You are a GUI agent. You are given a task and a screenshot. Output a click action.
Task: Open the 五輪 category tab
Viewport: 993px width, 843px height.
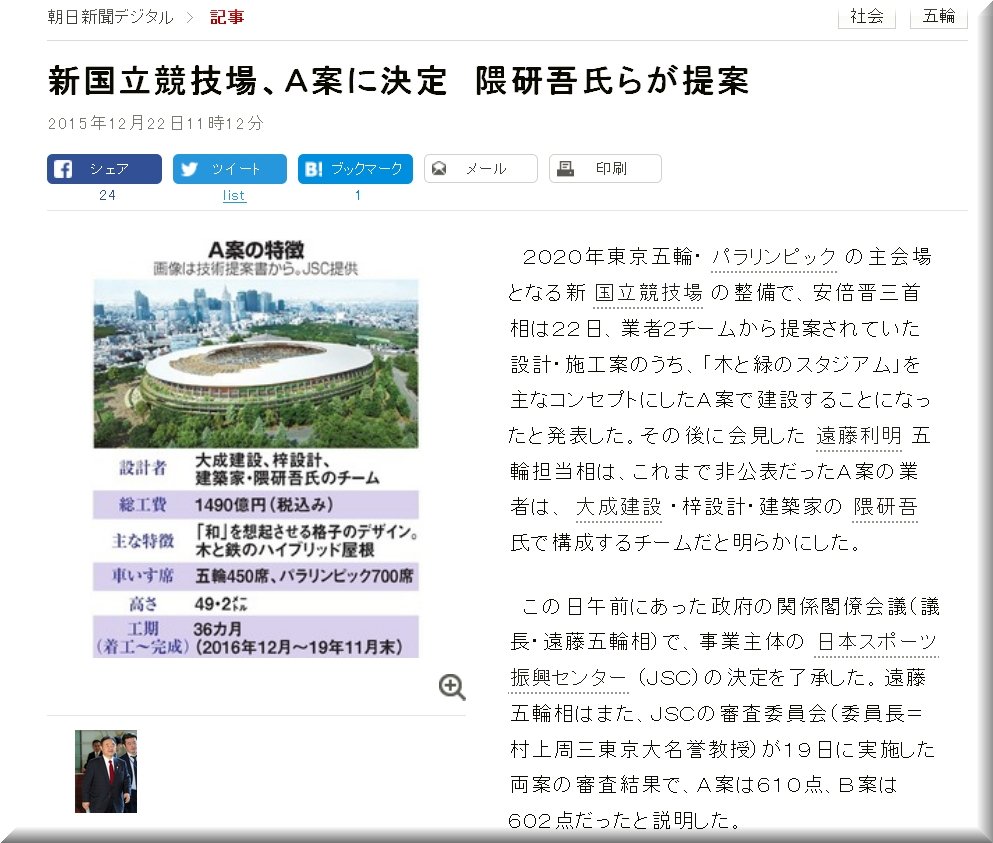point(939,16)
